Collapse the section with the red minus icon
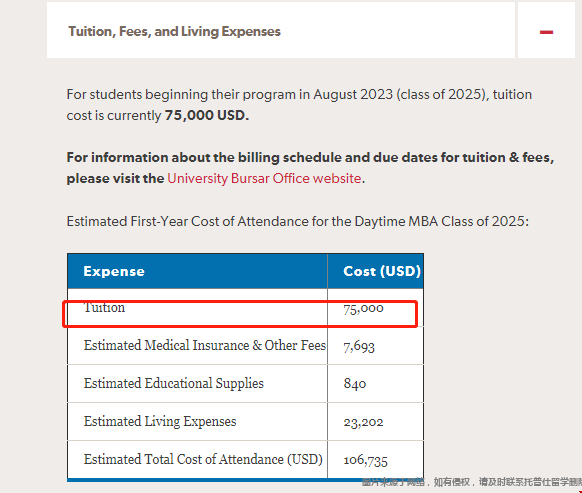582x493 pixels. 546,32
